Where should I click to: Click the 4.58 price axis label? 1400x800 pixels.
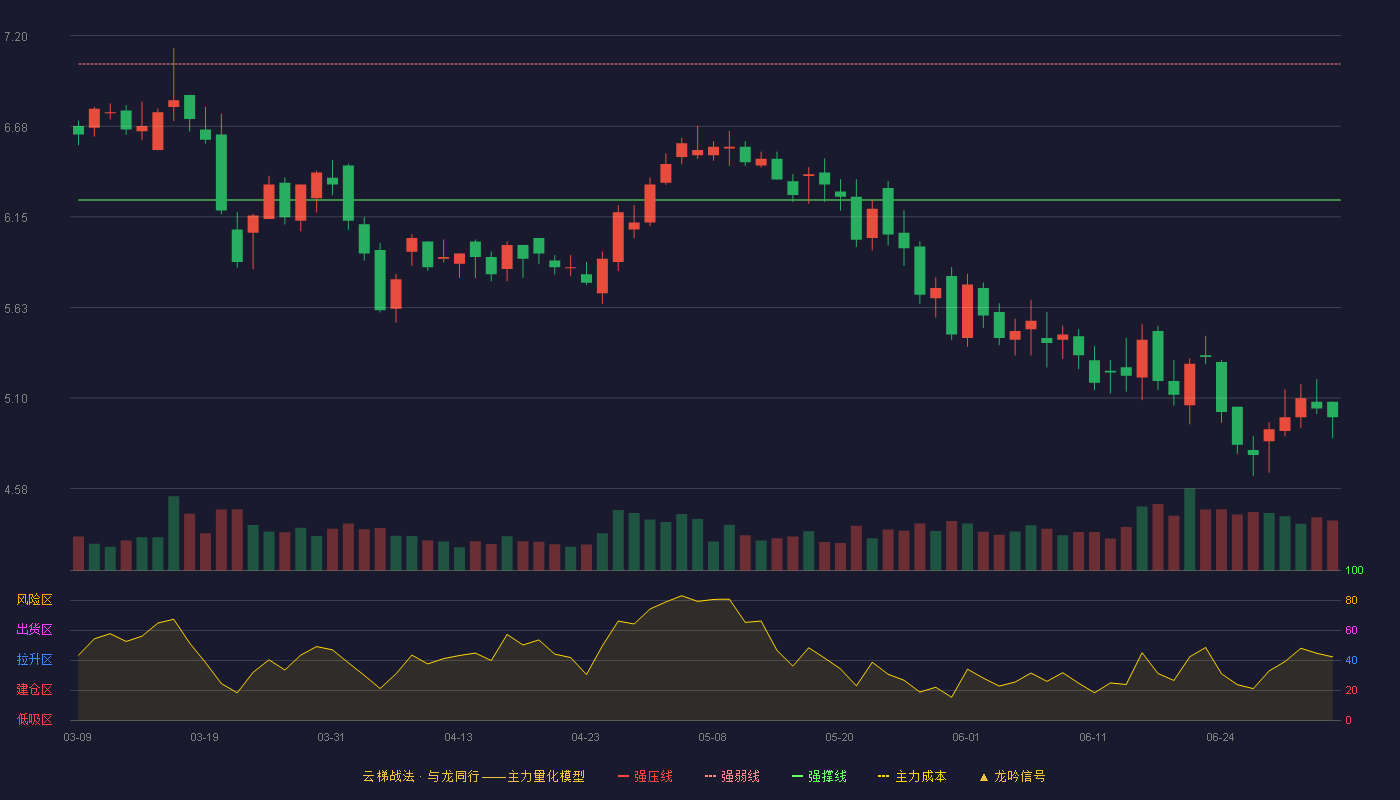(x=16, y=490)
